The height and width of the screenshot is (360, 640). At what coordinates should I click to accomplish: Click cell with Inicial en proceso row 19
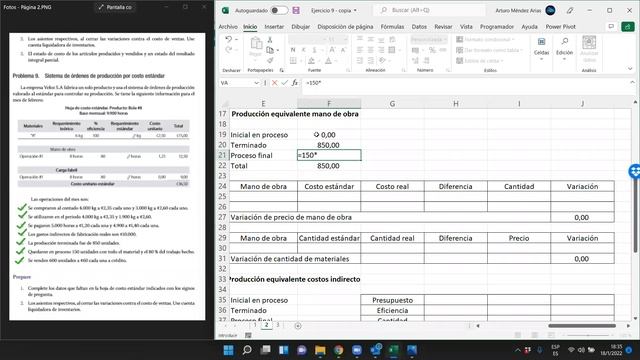coord(263,135)
